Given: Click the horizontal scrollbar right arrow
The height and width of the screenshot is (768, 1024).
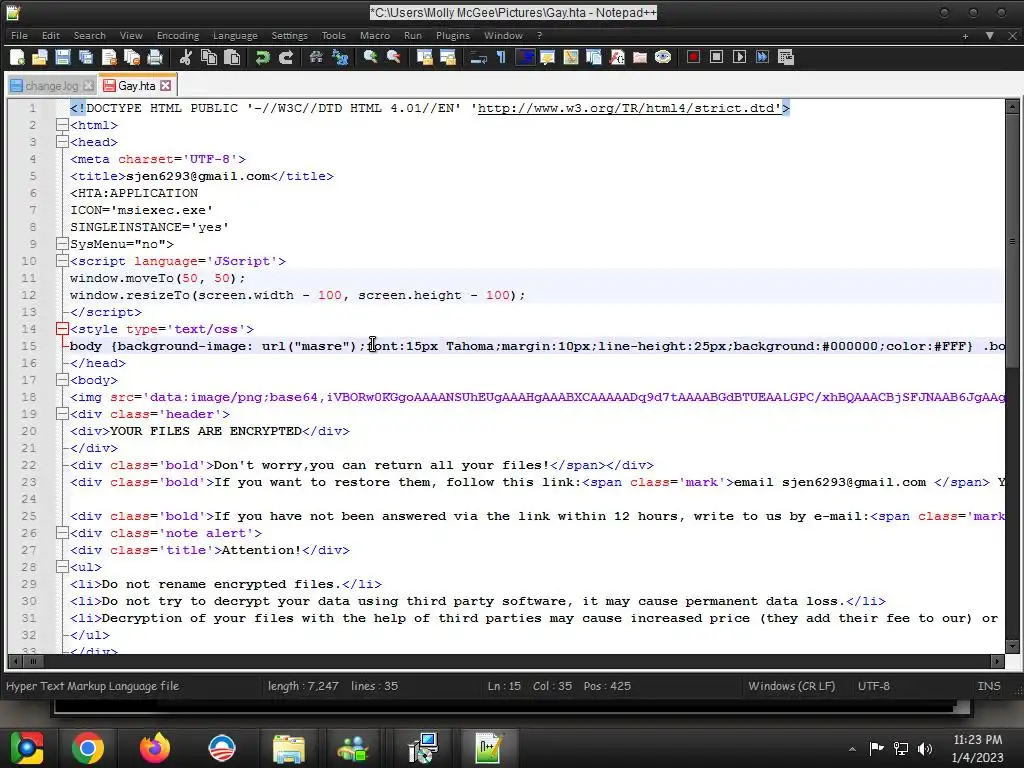Looking at the screenshot, I should click(x=997, y=661).
